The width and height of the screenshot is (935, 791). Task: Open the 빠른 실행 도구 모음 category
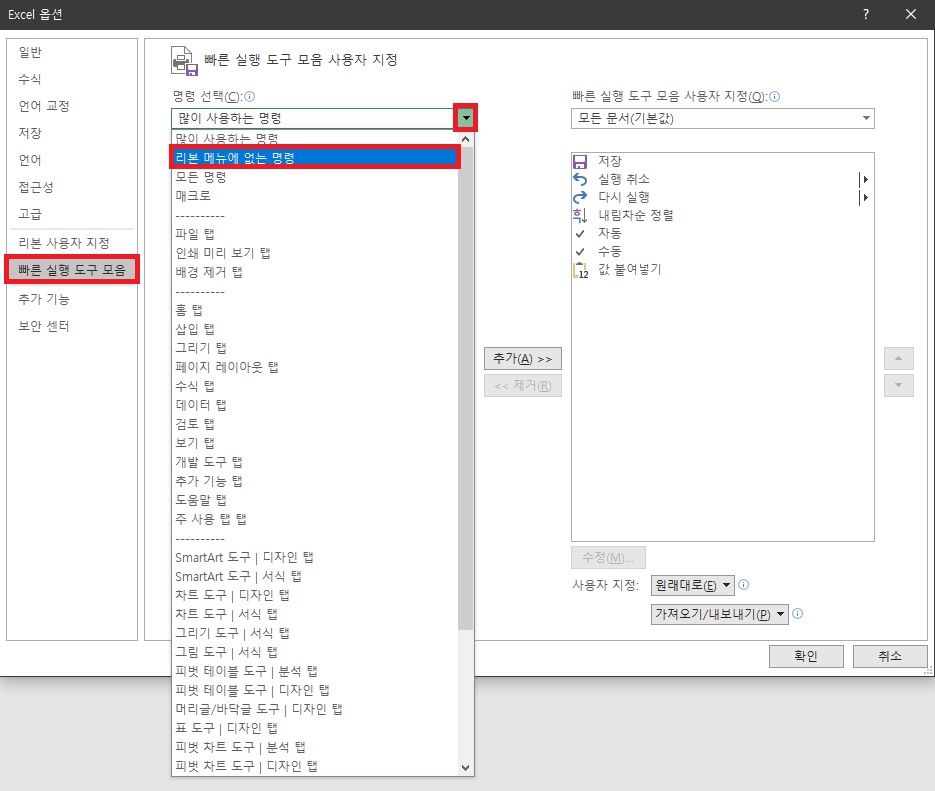click(72, 270)
